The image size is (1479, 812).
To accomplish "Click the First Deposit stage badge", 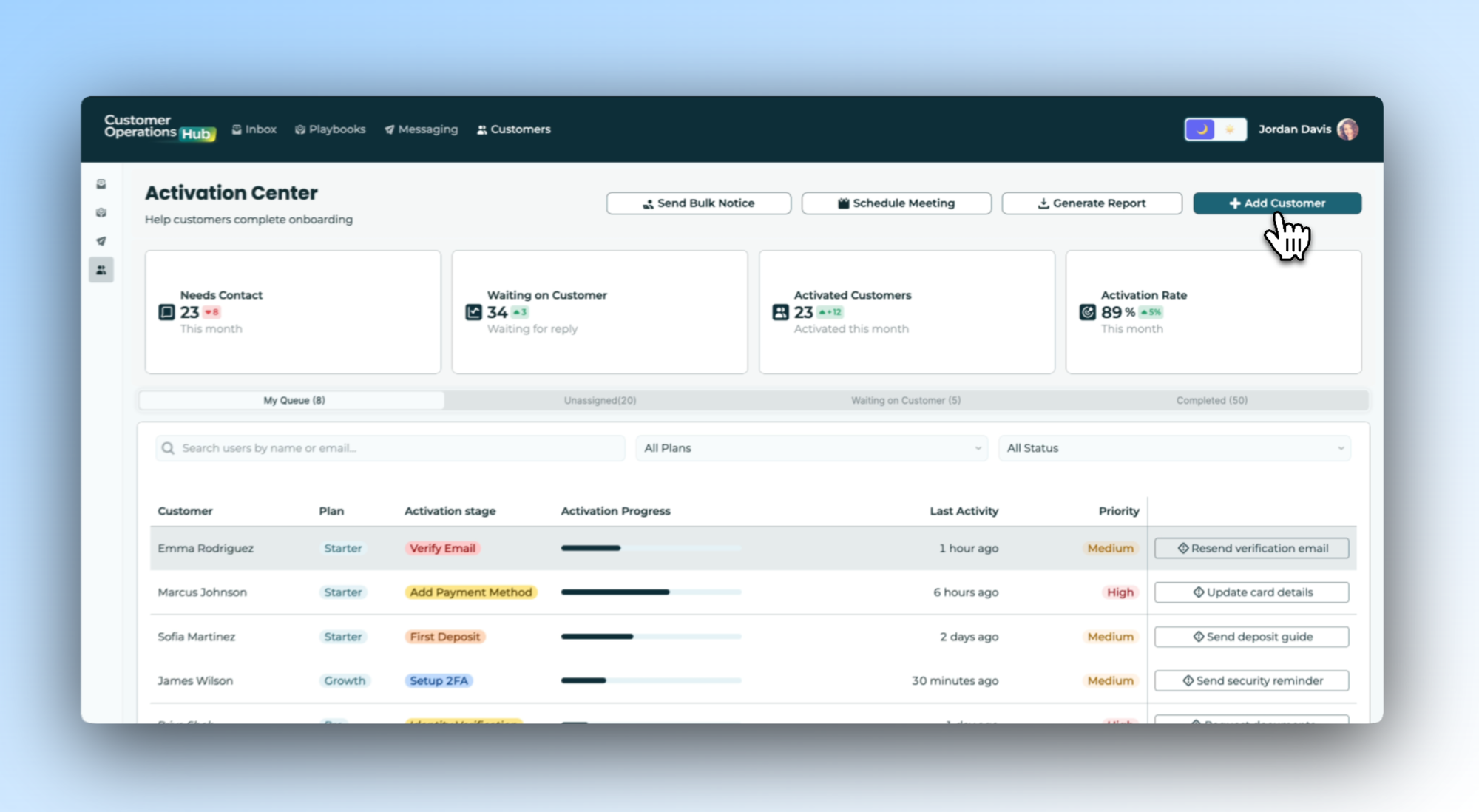I will tap(444, 637).
